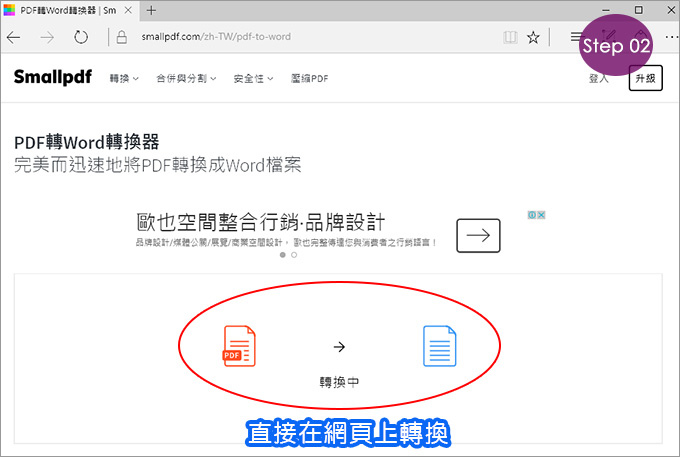Screen dimensions: 680x457
Task: Click the ad arrow button
Action: click(x=478, y=235)
